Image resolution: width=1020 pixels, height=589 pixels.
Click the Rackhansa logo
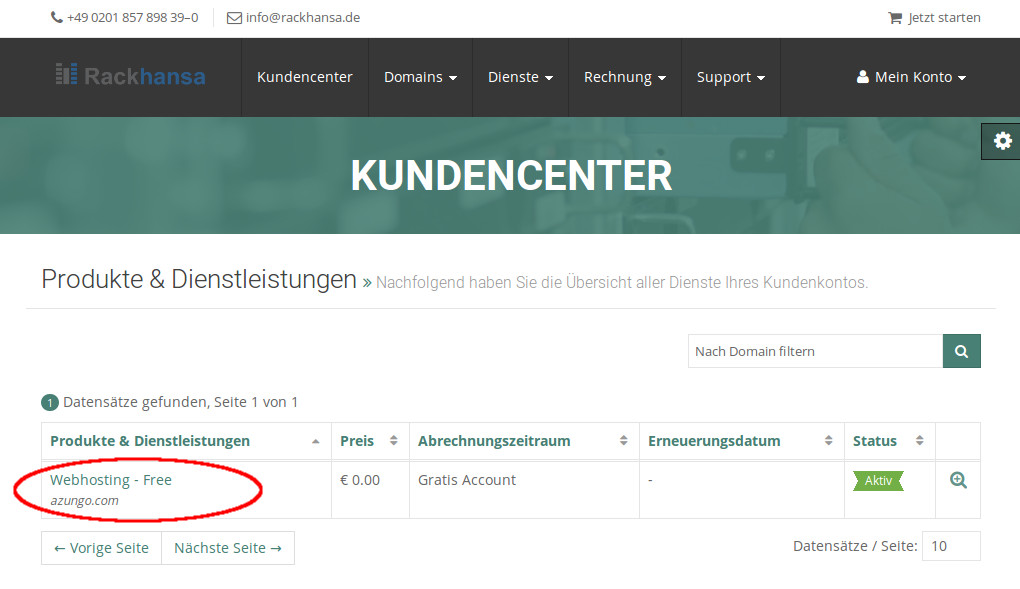(131, 76)
